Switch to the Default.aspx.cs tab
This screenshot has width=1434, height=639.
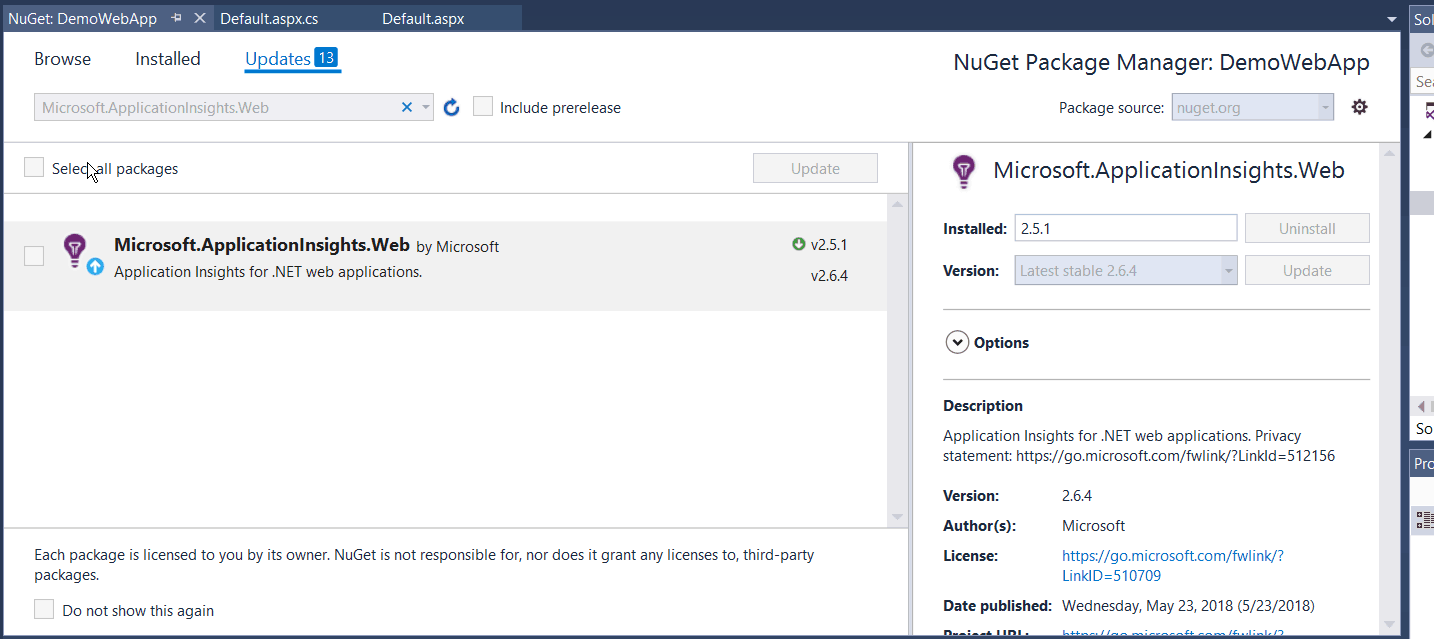coord(268,18)
